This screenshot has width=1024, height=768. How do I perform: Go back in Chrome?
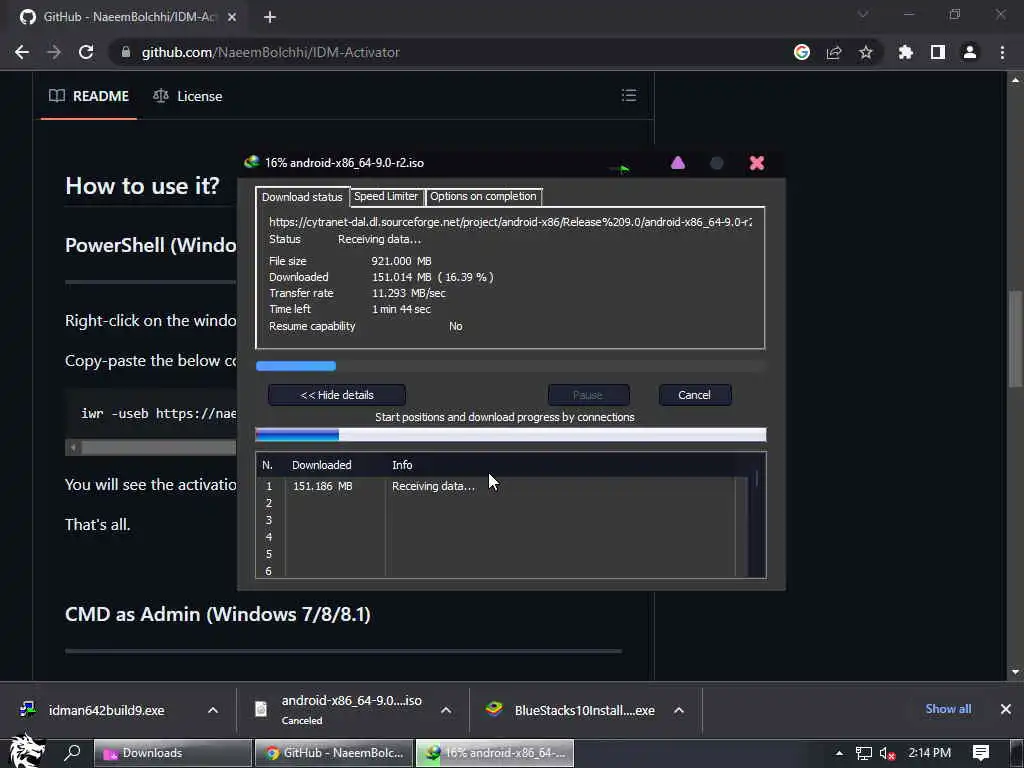click(x=22, y=52)
